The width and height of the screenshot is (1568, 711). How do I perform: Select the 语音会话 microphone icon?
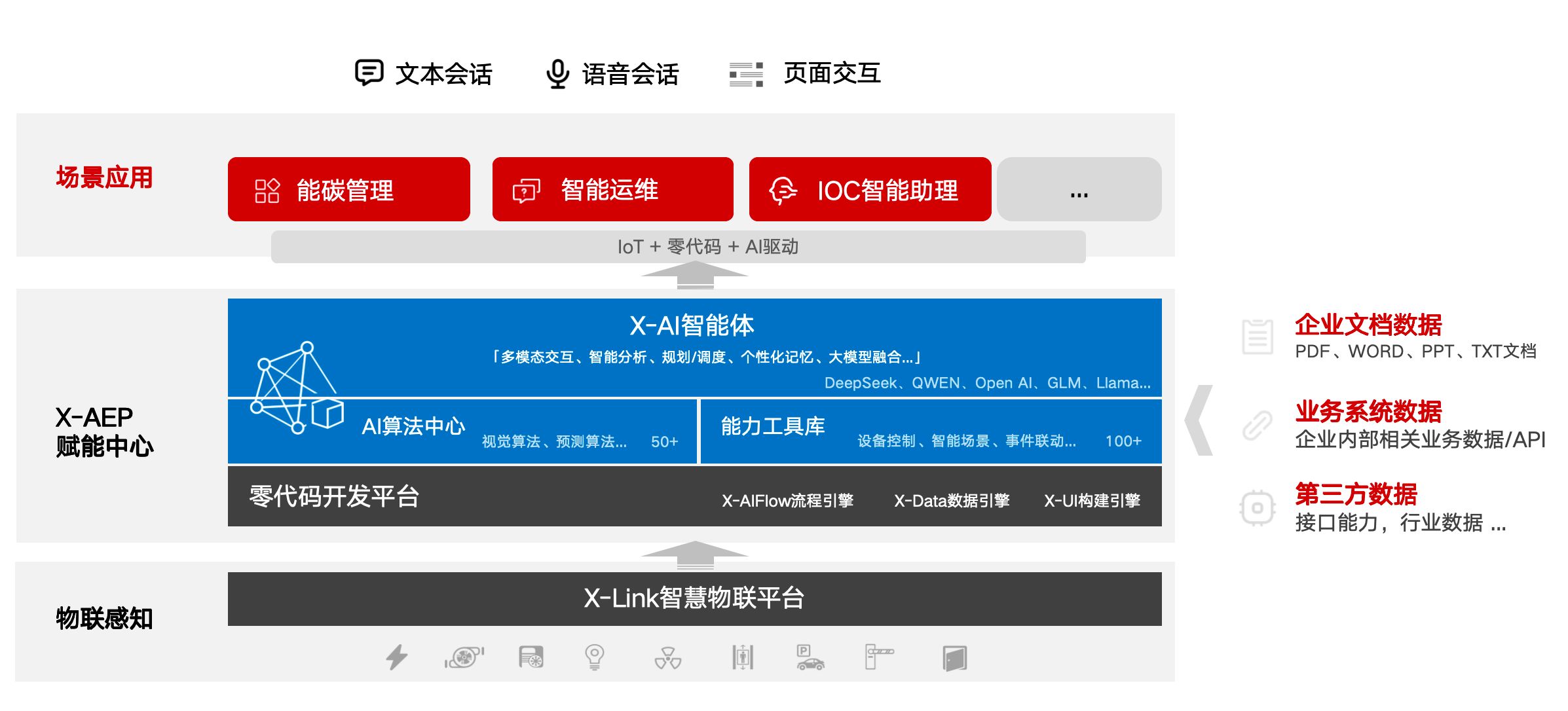tap(557, 73)
